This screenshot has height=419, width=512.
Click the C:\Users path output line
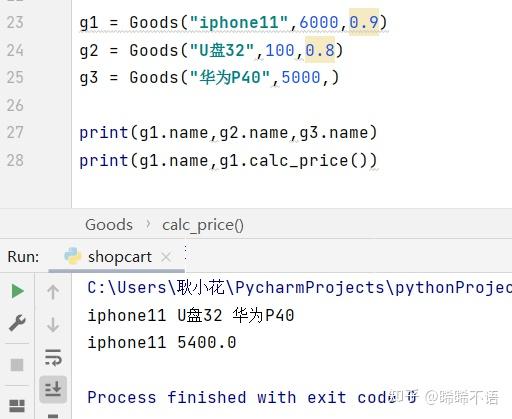tap(299, 288)
